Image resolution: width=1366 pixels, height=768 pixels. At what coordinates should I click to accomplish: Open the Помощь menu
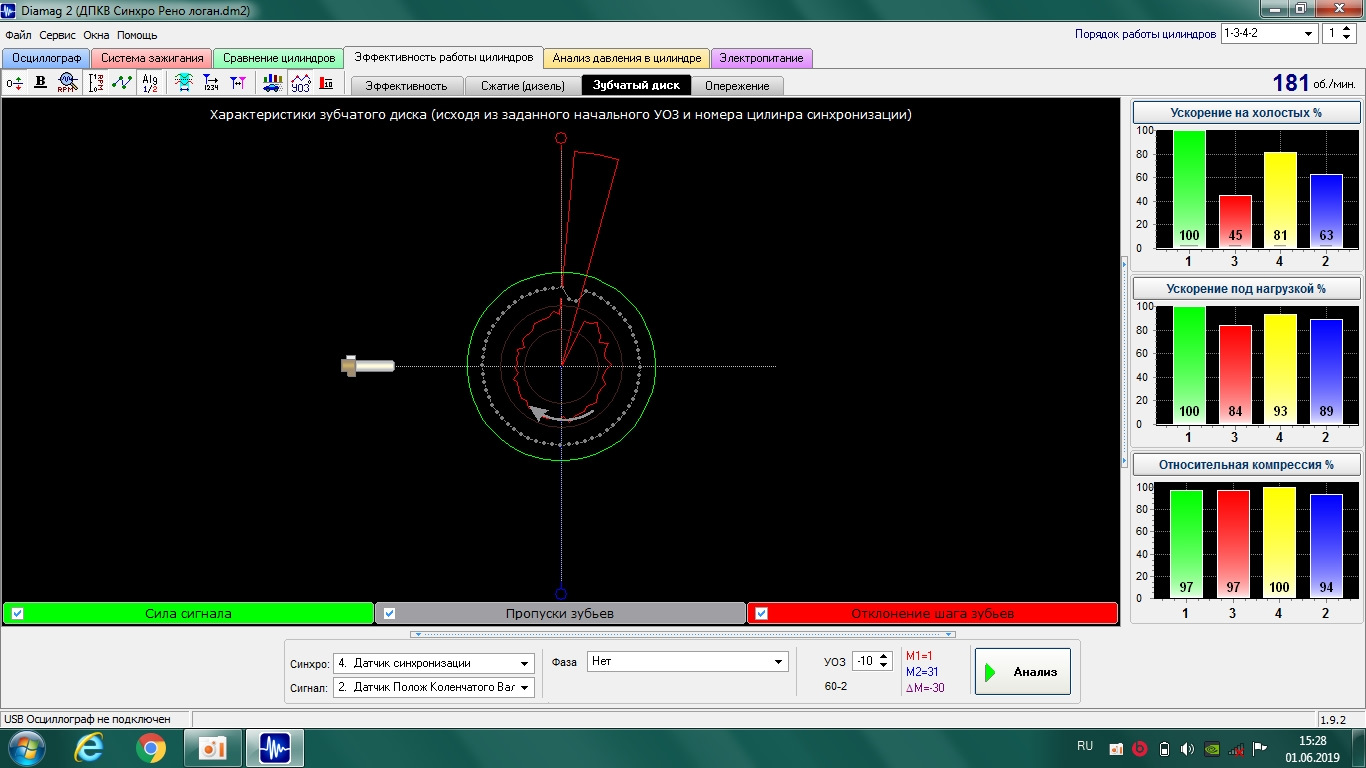click(137, 35)
